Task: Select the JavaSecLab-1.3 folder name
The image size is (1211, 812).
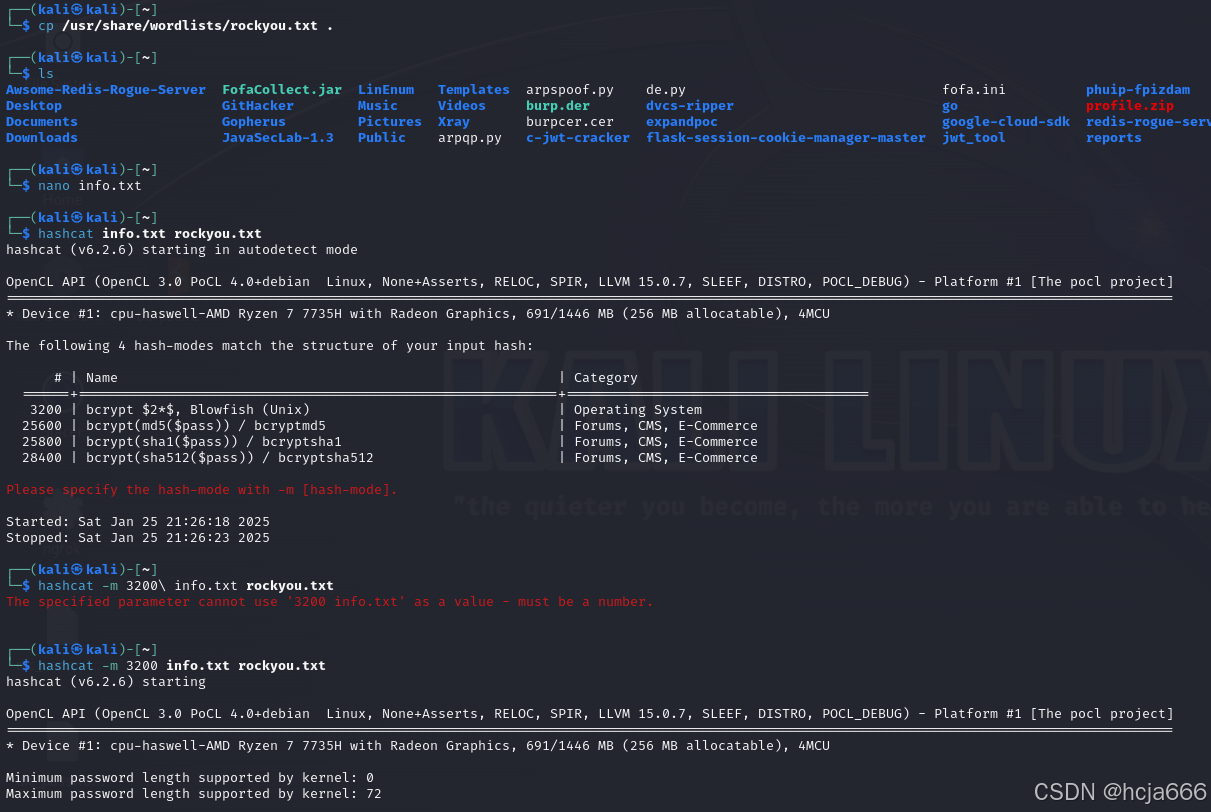Action: coord(278,138)
